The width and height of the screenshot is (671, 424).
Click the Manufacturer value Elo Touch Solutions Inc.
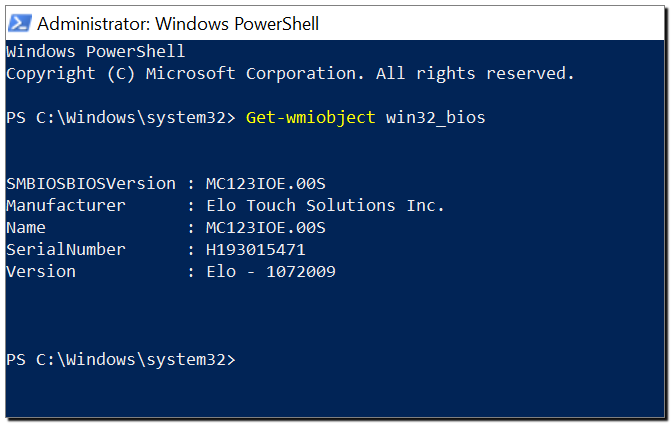[326, 206]
